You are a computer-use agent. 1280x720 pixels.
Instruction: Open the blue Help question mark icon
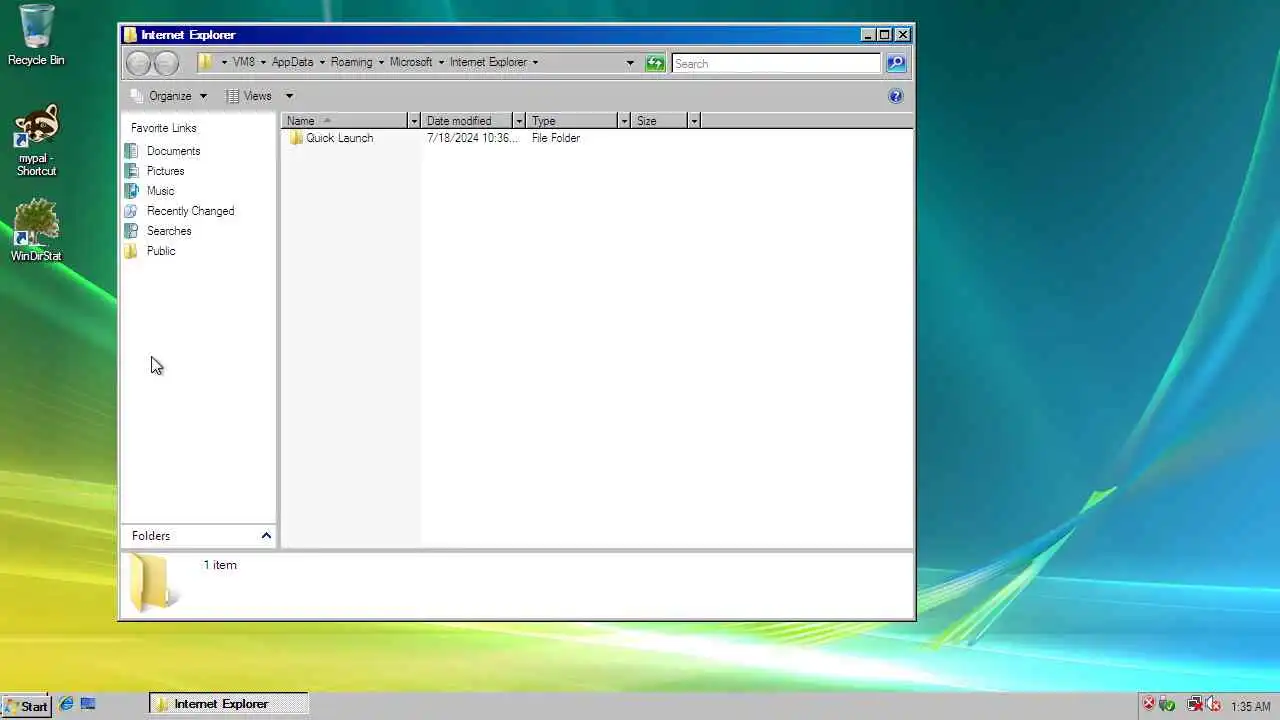coord(896,96)
